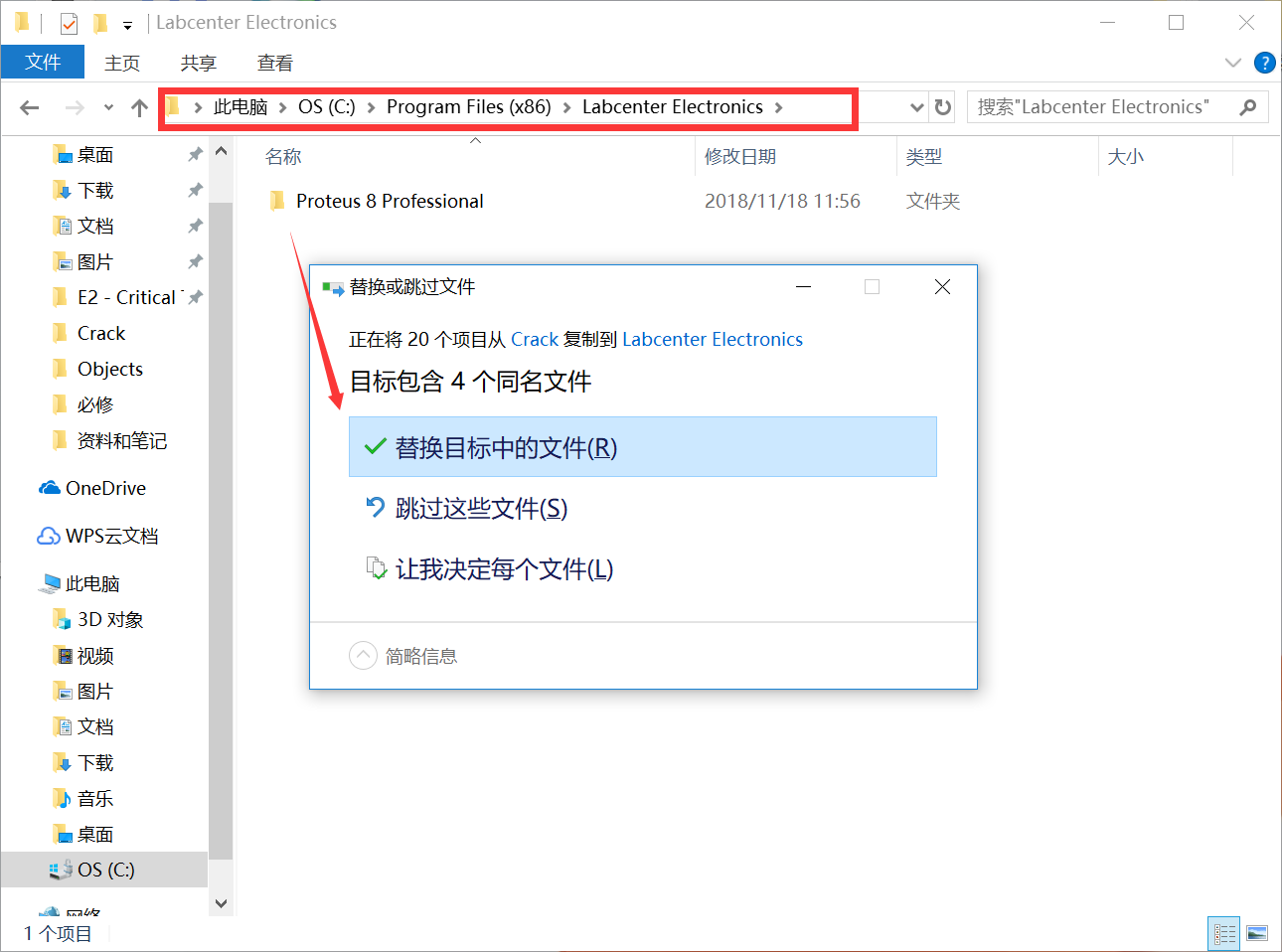1282x952 pixels.
Task: Open 下载 in Quick access
Action: tap(95, 190)
